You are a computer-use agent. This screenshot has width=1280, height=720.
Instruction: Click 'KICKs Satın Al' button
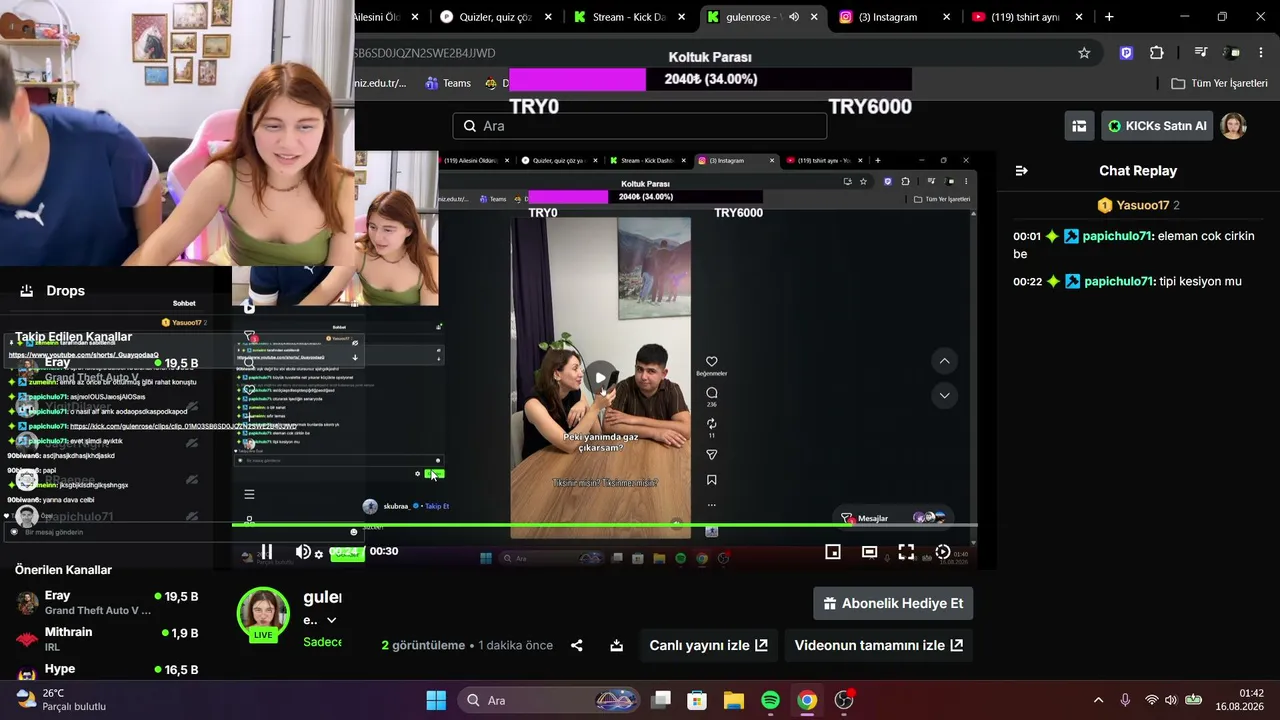click(x=1157, y=126)
